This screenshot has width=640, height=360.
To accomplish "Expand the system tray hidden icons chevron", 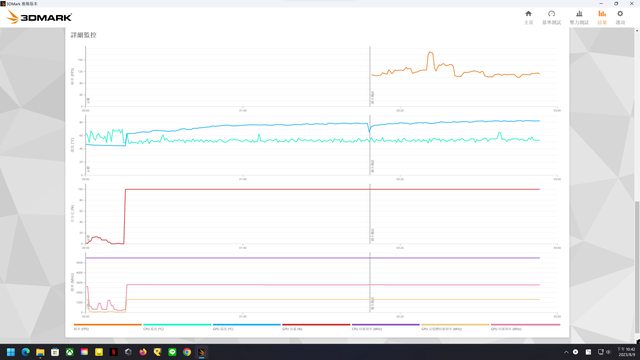I will click(x=566, y=352).
